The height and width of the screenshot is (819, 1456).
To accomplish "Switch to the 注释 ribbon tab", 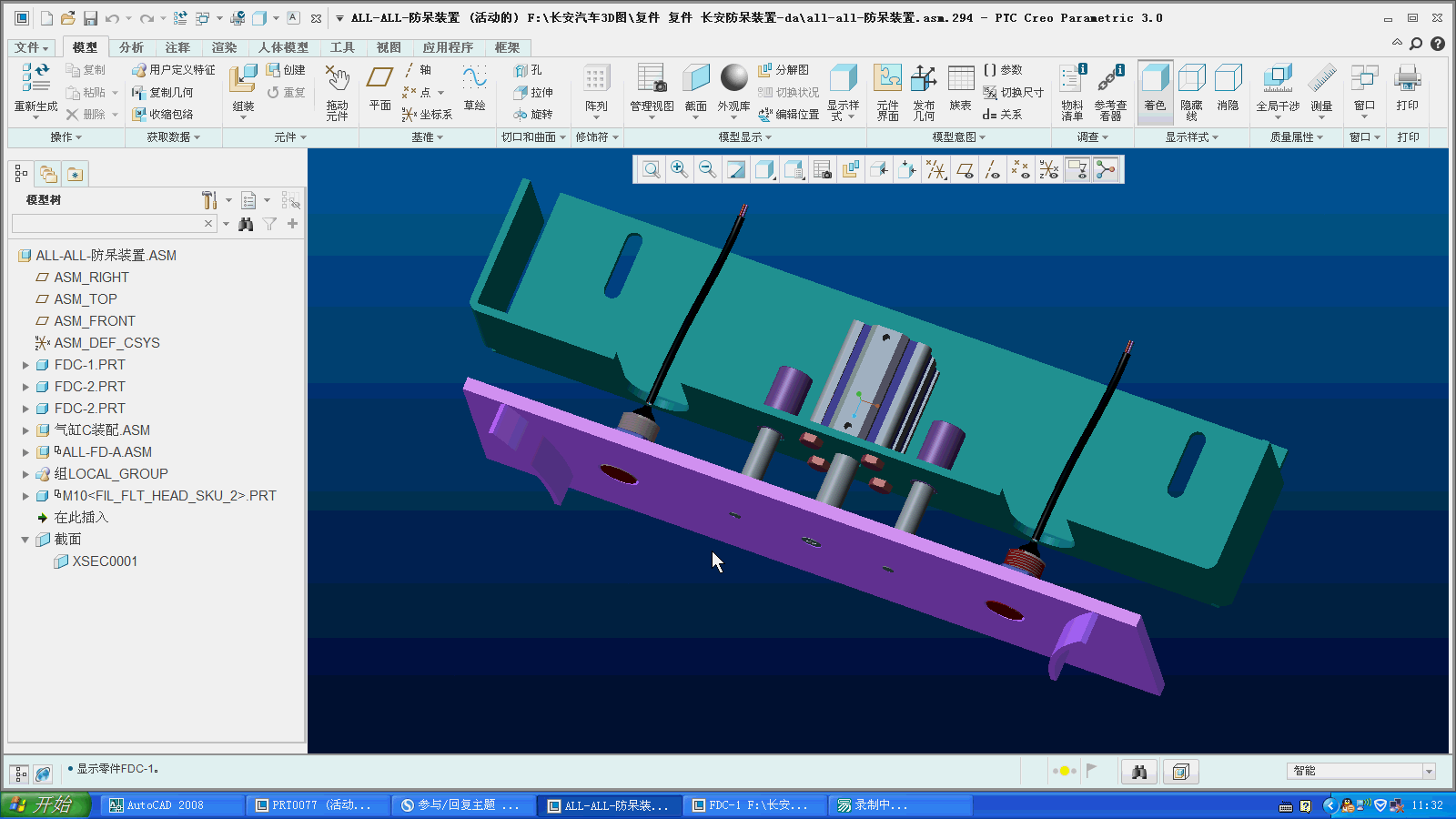I will [177, 47].
